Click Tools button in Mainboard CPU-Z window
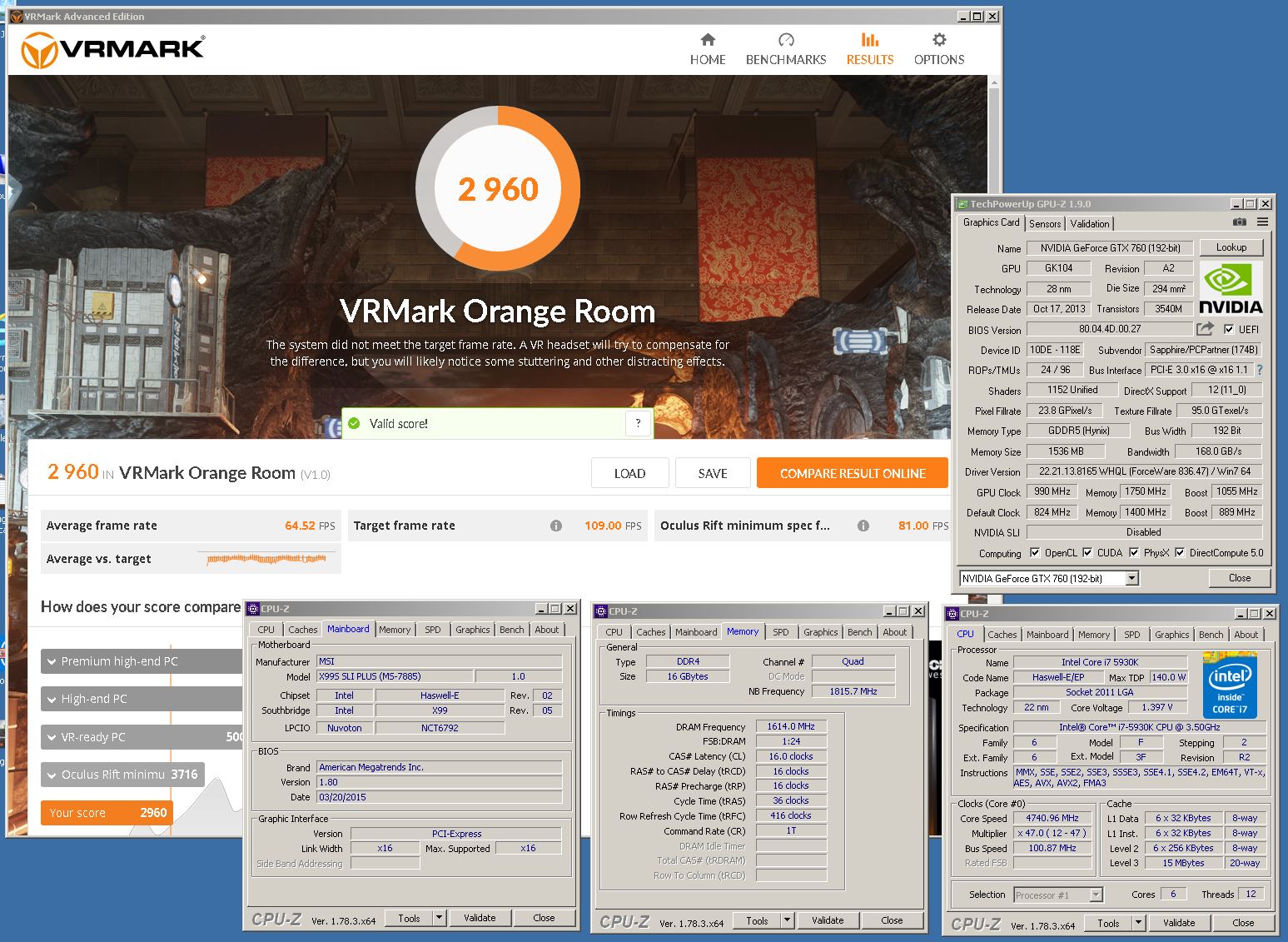Viewport: 1288px width, 942px height. point(410,918)
